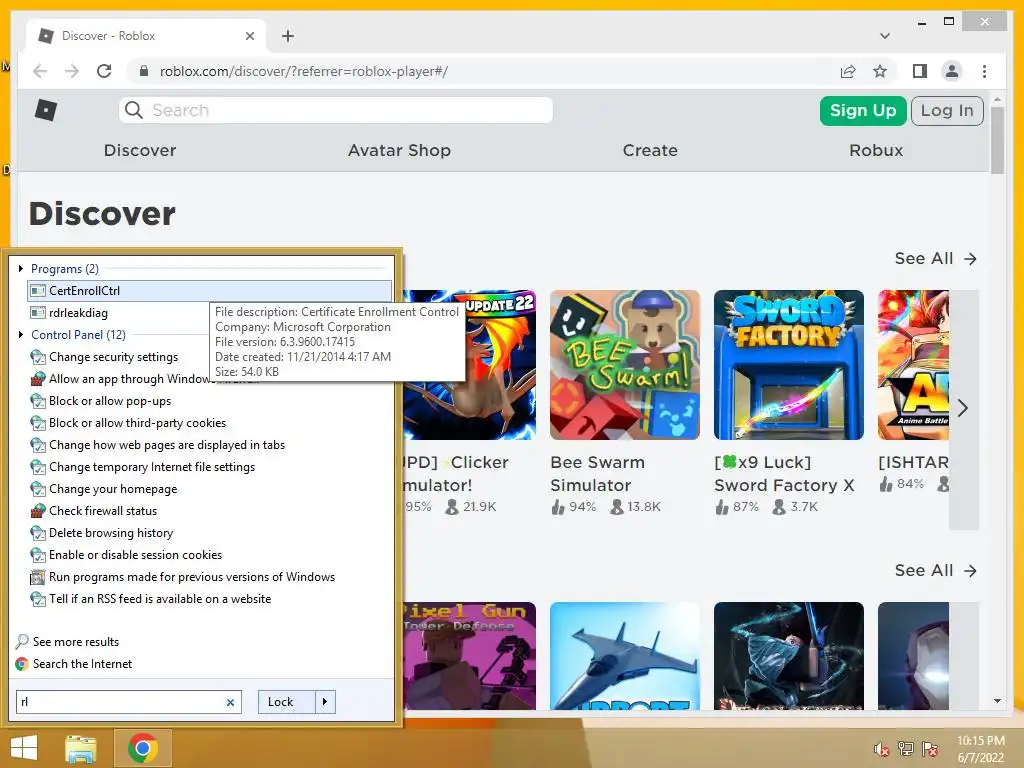Screen dimensions: 1024x768
Task: Click the Bee Swarm Simulator title
Action: point(598,473)
